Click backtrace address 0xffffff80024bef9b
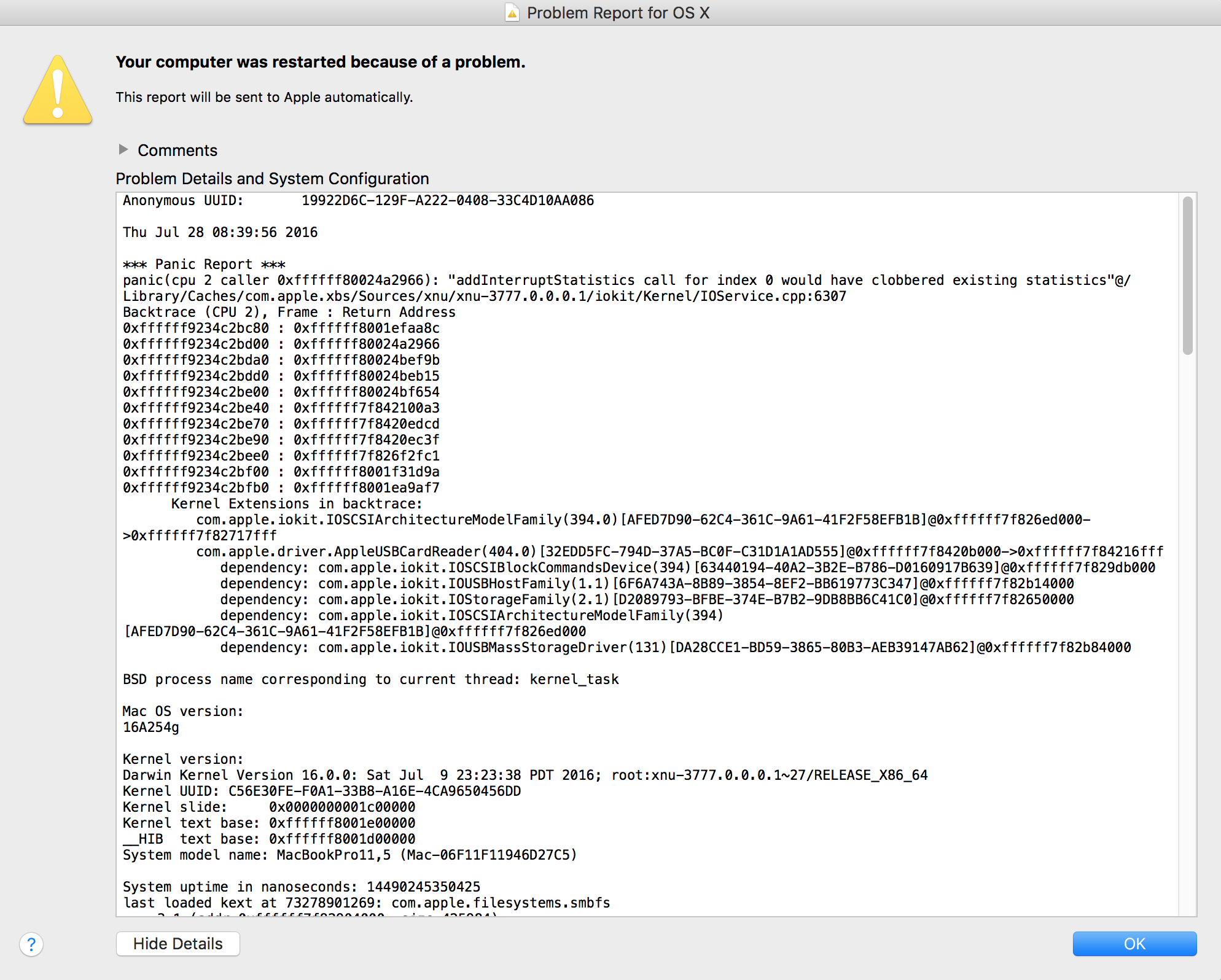 coord(367,360)
